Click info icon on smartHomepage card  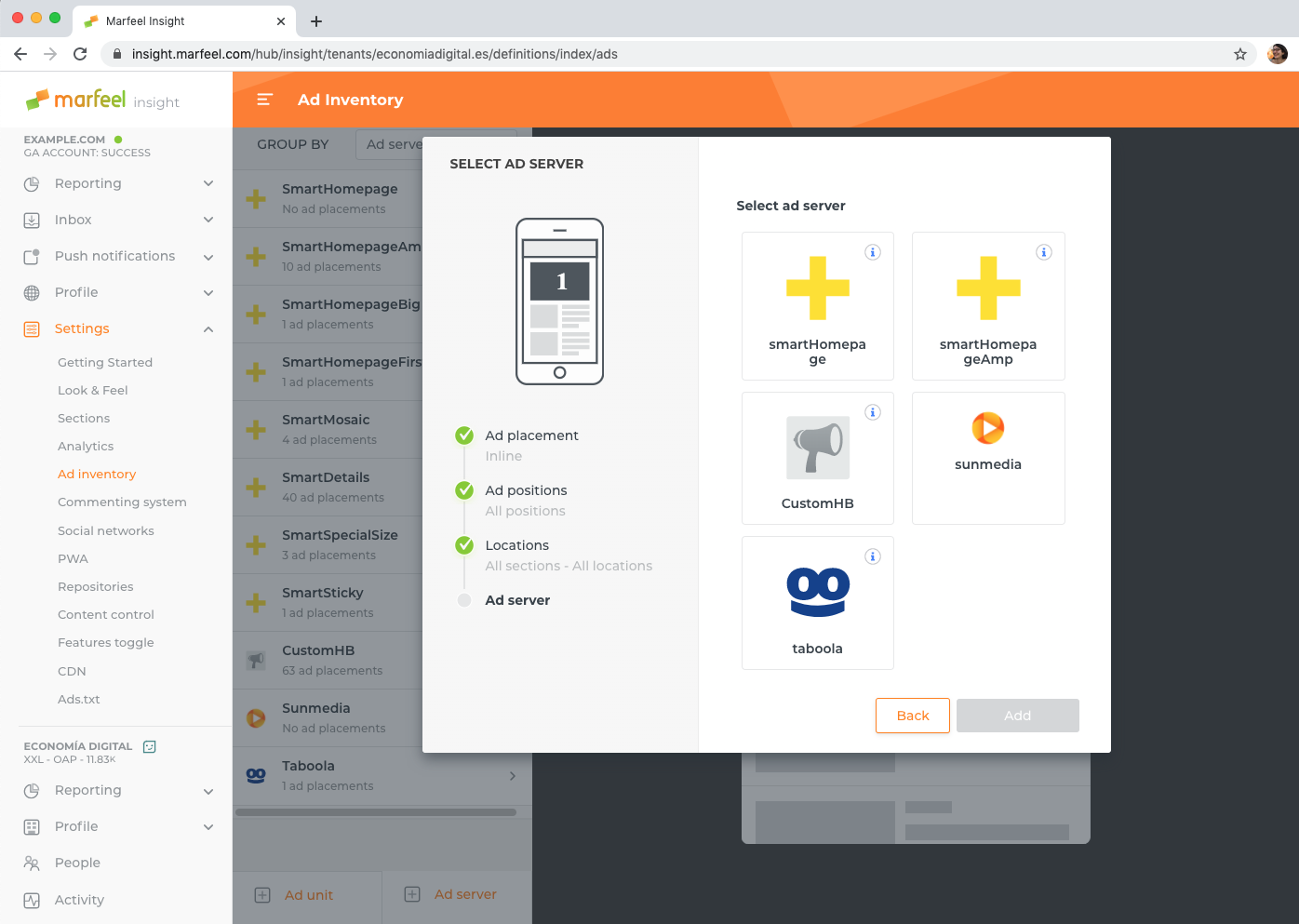(873, 252)
